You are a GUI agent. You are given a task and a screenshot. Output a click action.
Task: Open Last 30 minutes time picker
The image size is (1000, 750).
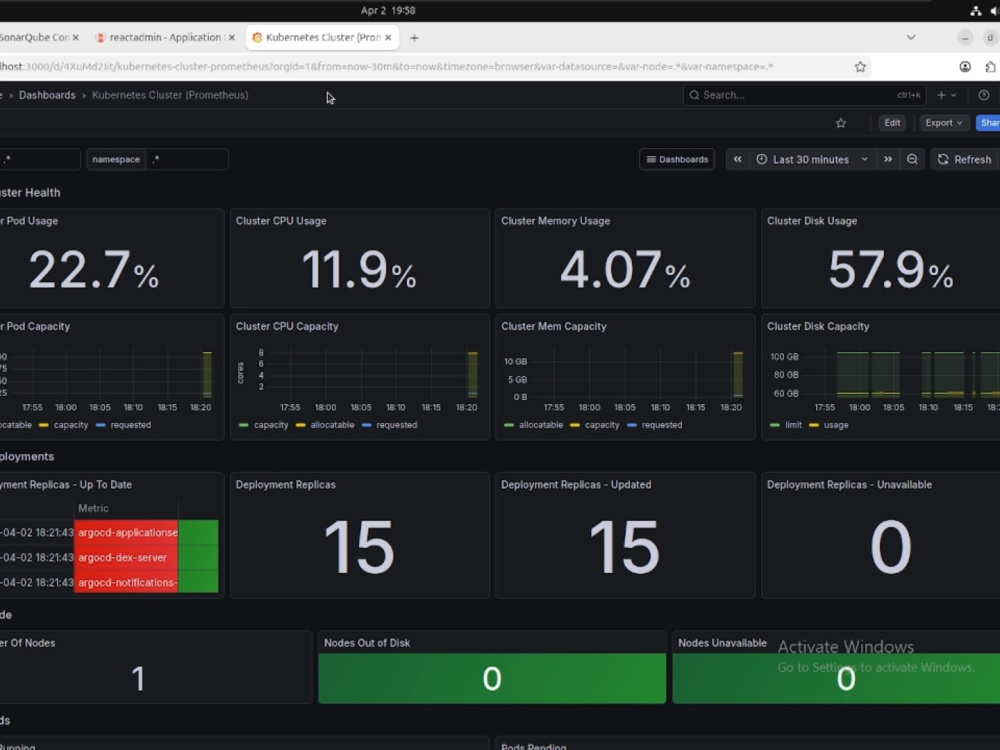[811, 159]
